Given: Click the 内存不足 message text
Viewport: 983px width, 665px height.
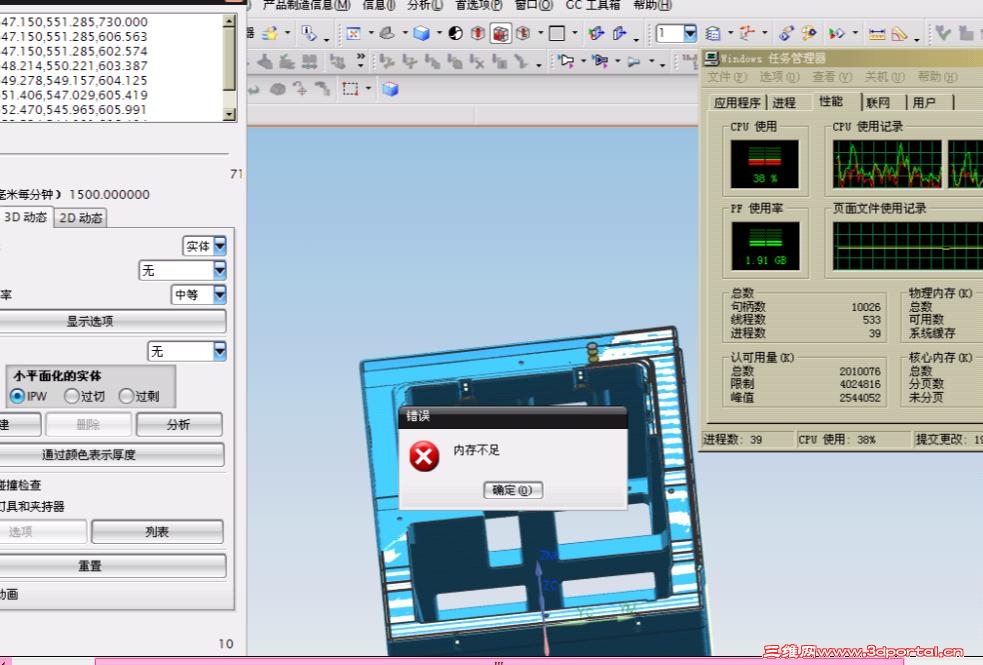Looking at the screenshot, I should [x=476, y=450].
